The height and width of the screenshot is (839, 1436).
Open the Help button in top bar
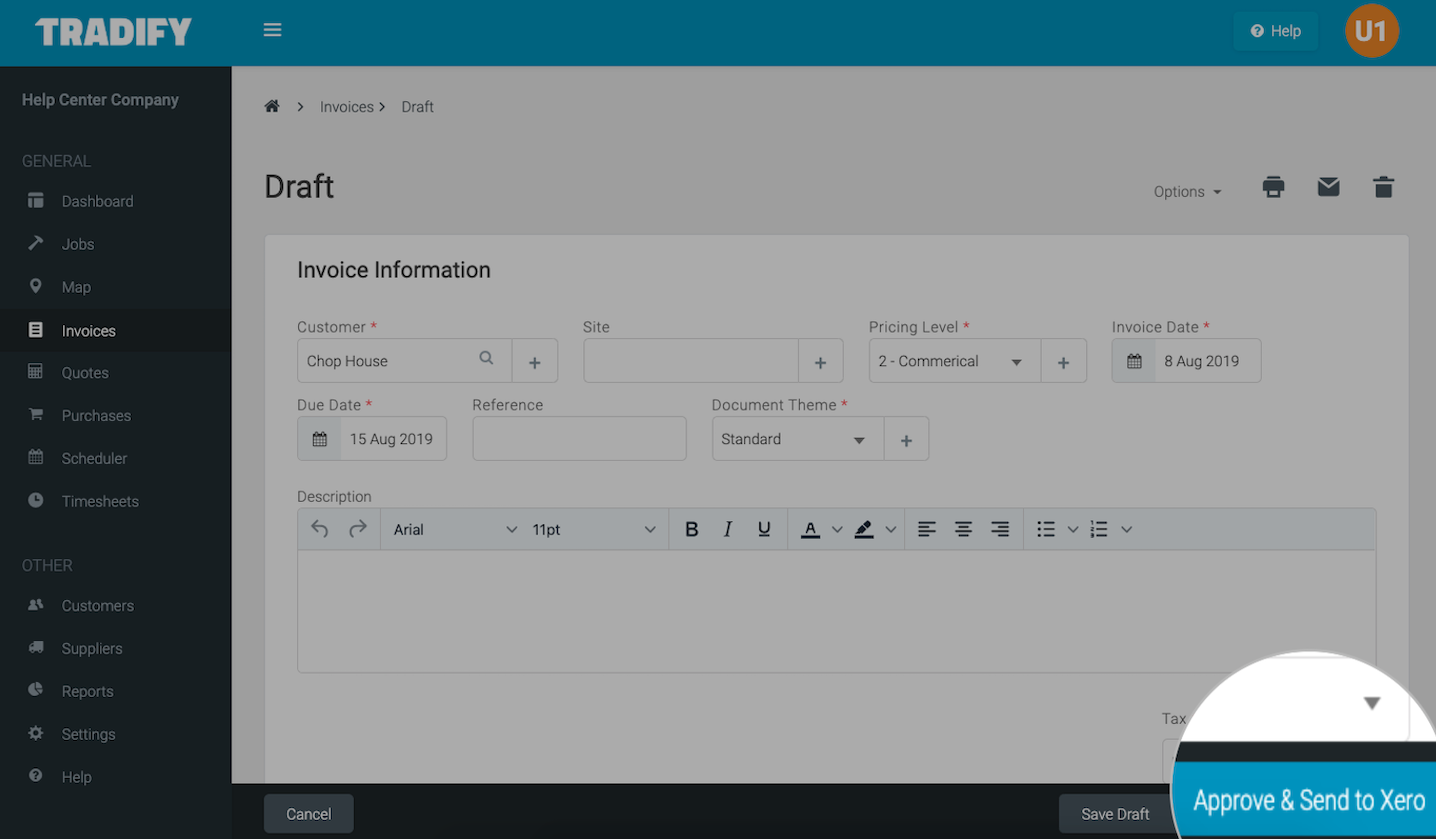(x=1275, y=31)
